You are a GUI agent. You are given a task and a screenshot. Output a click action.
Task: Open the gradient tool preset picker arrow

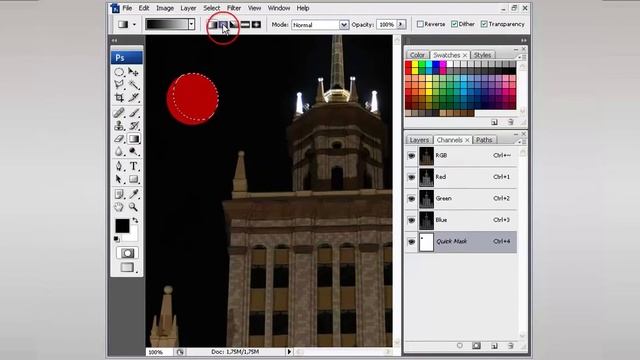[x=134, y=24]
